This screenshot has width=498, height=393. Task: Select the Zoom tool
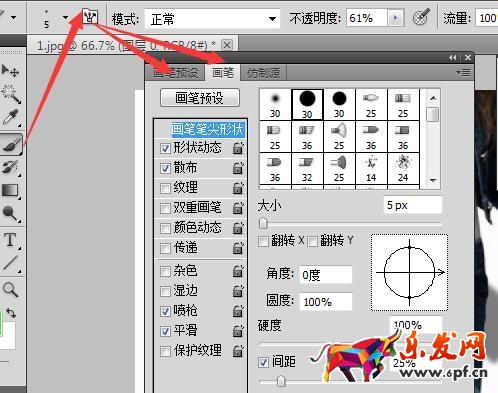(10, 289)
